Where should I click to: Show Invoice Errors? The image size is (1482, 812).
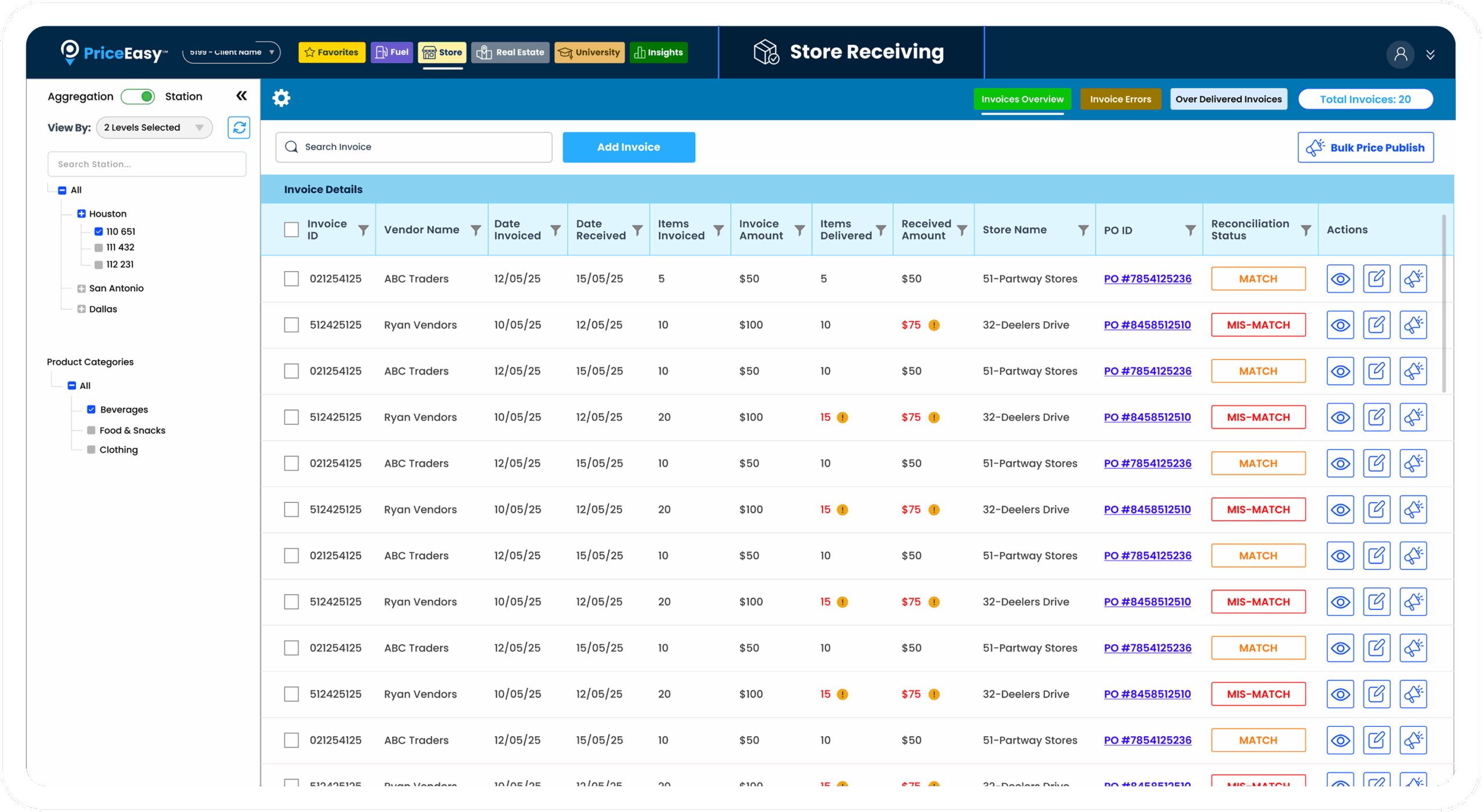point(1120,99)
